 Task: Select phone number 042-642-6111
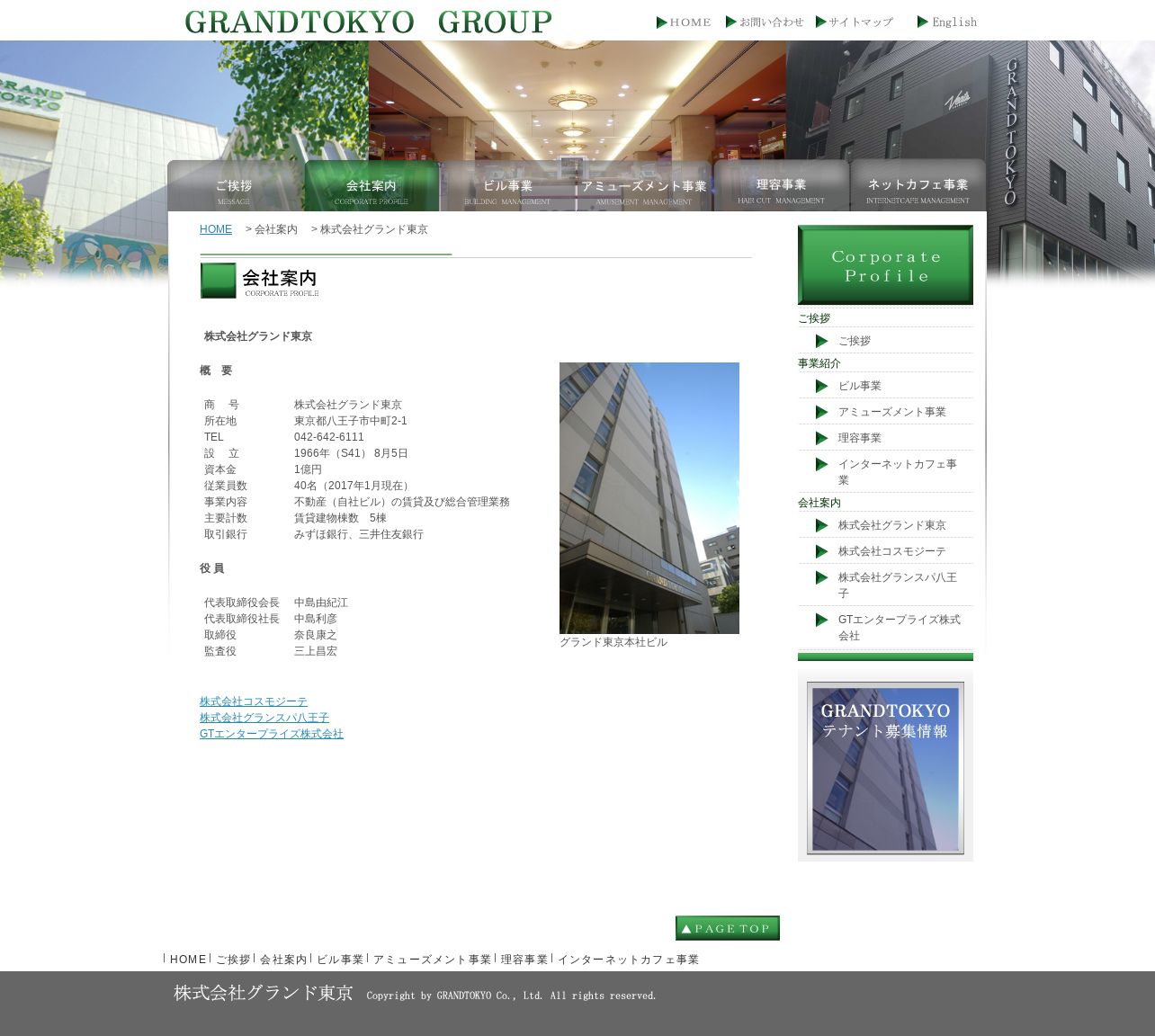click(x=329, y=437)
